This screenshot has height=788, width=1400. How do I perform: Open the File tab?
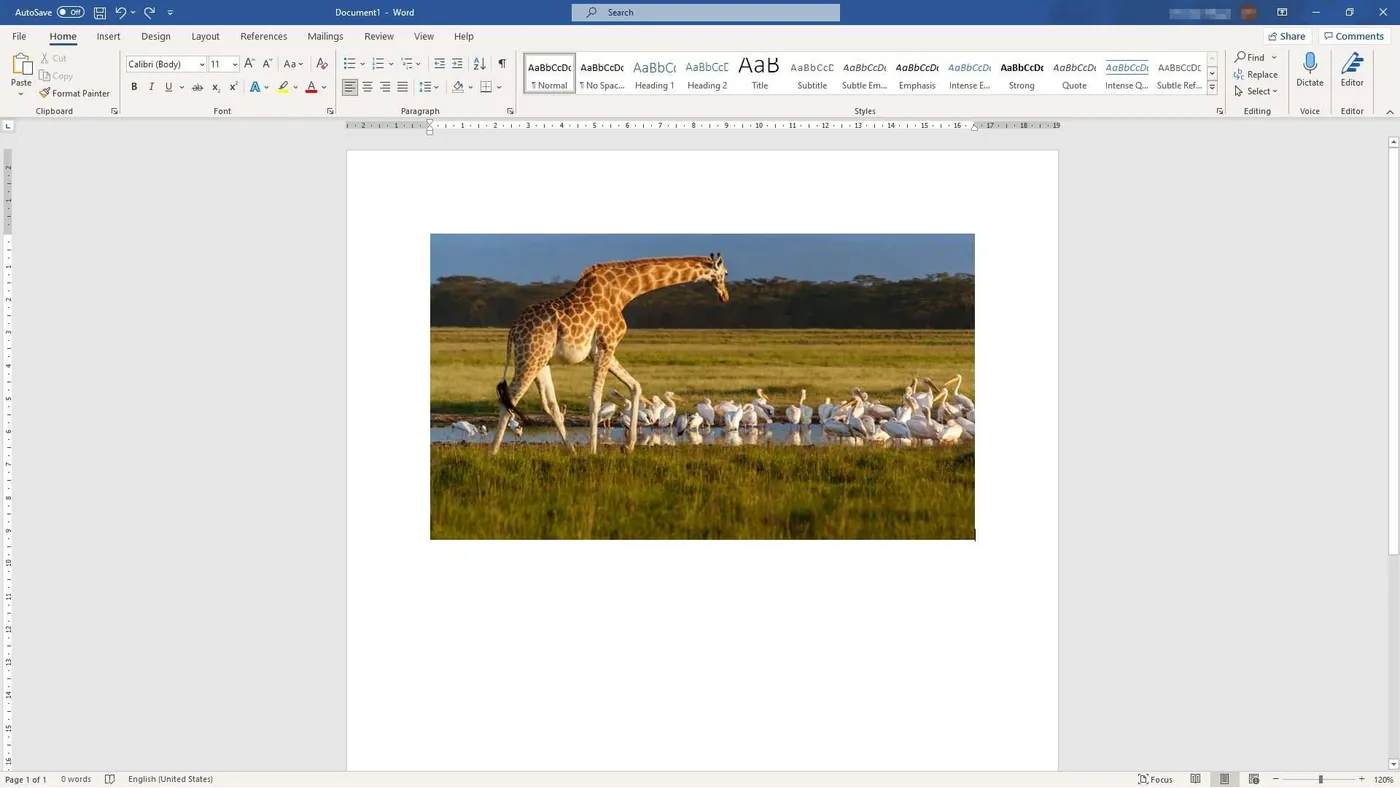pyautogui.click(x=19, y=36)
